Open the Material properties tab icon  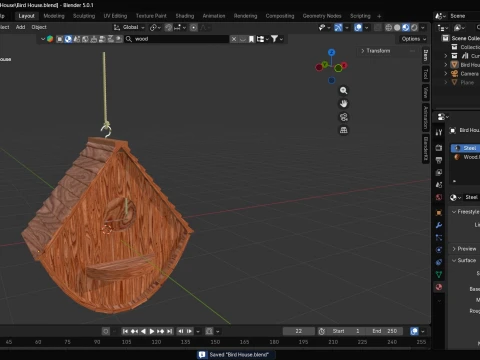pyautogui.click(x=439, y=287)
